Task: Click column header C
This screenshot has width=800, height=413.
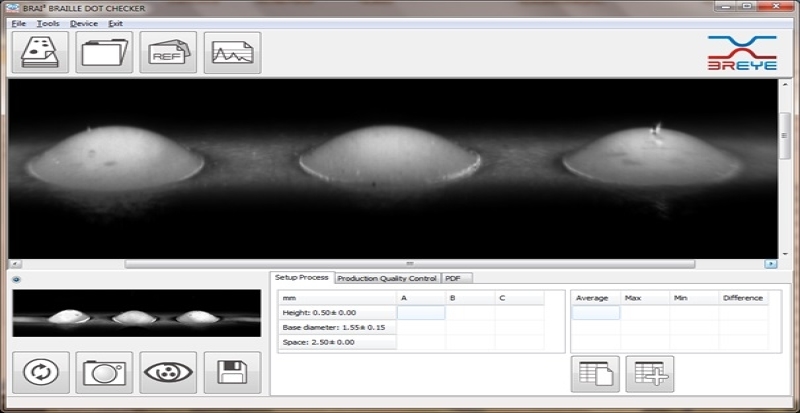Action: (x=519, y=298)
